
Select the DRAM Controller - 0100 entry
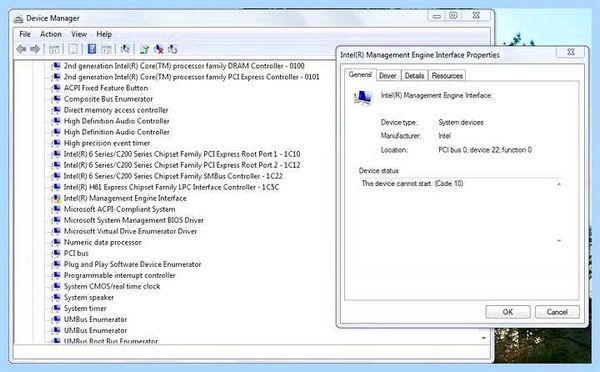click(184, 66)
